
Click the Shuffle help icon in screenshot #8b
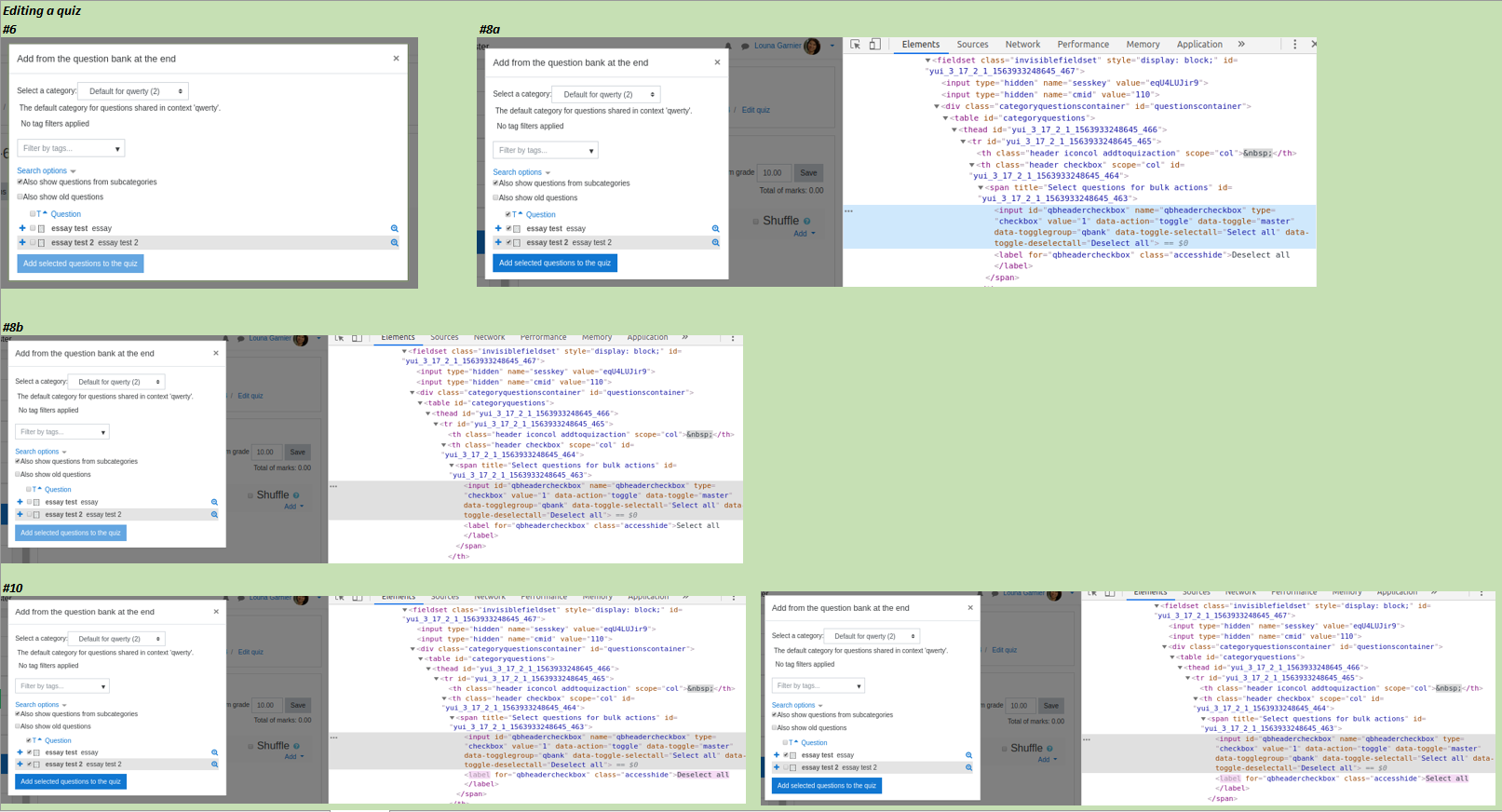coord(296,495)
